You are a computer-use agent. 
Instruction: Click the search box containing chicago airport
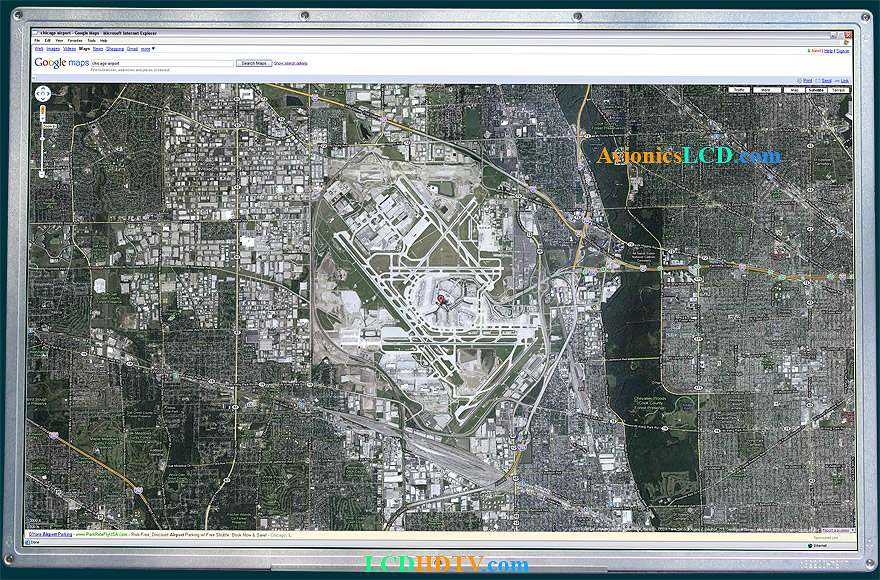coord(162,63)
